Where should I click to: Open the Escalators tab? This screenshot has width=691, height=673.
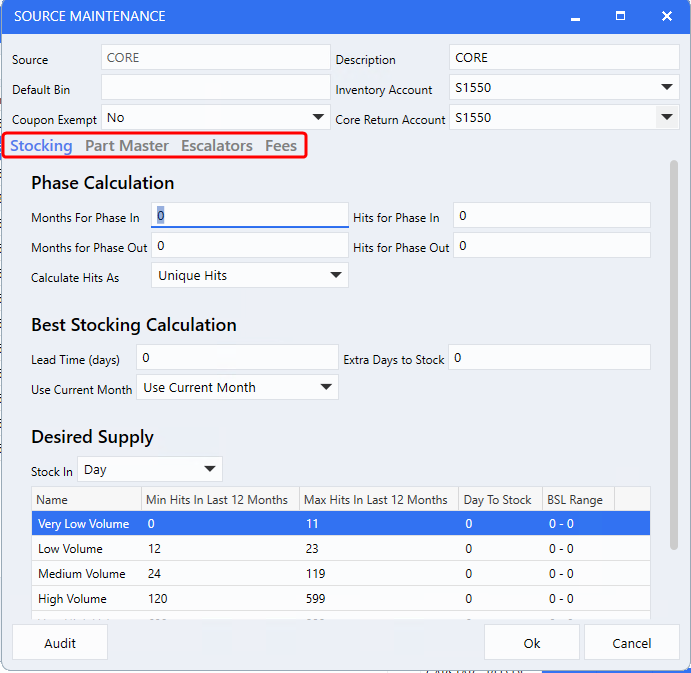[x=216, y=146]
